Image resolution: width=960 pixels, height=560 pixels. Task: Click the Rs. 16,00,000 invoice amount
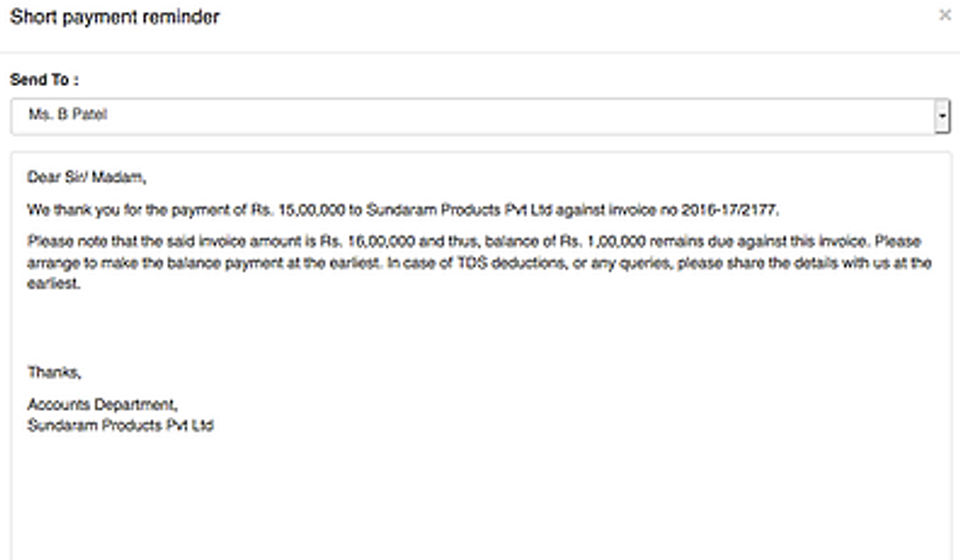[x=367, y=241]
